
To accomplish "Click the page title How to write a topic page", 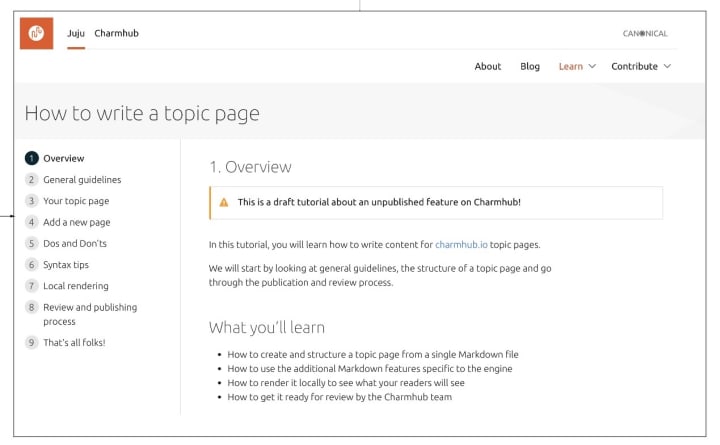I will click(x=142, y=113).
